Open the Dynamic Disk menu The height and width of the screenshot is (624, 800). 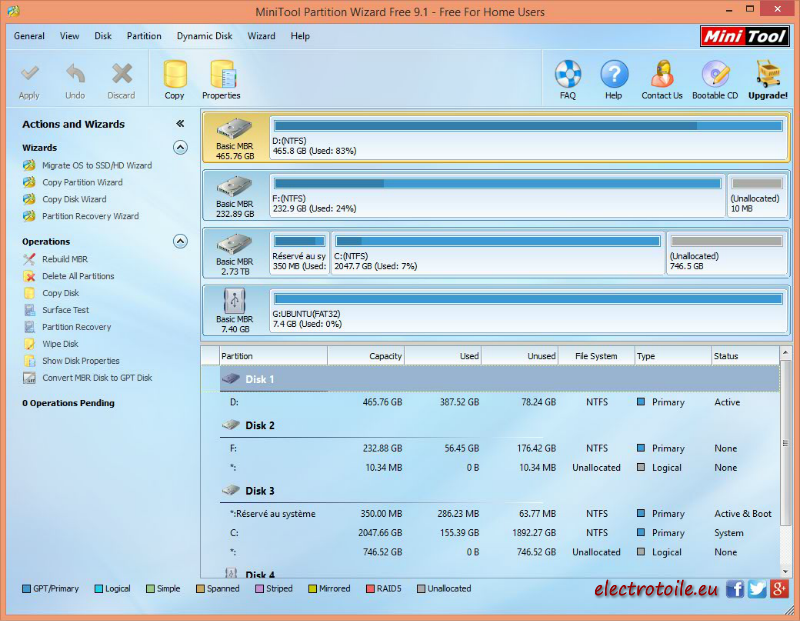coord(205,36)
